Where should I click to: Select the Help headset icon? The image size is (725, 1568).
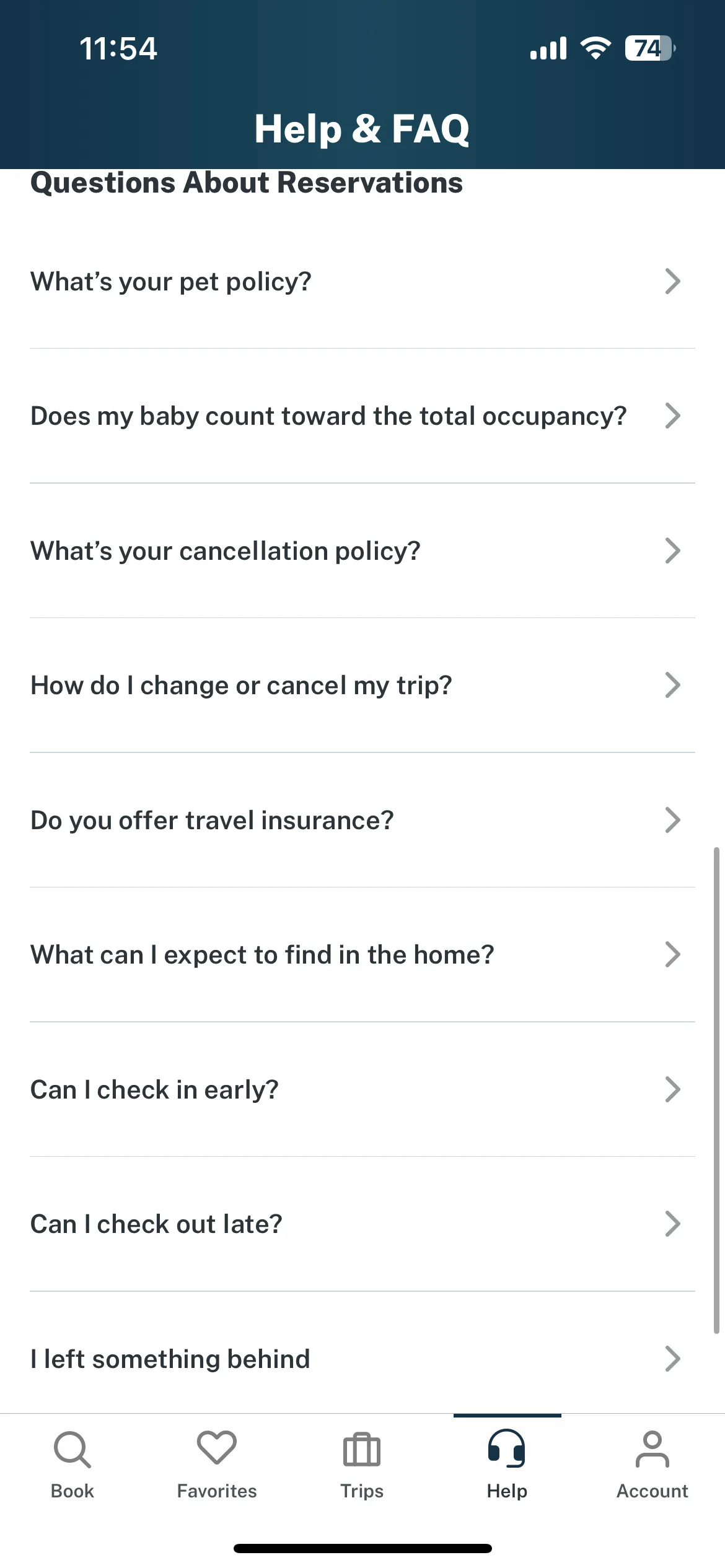tap(507, 1448)
